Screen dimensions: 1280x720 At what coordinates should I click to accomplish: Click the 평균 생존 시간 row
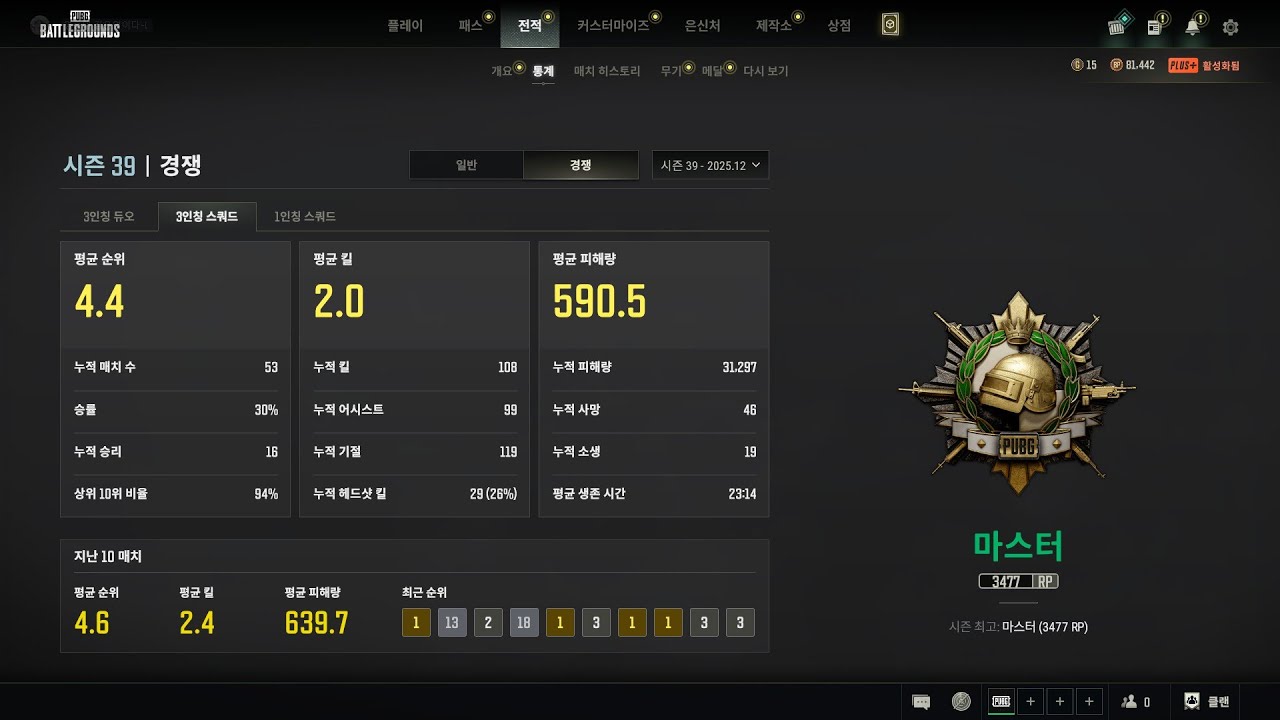click(654, 494)
